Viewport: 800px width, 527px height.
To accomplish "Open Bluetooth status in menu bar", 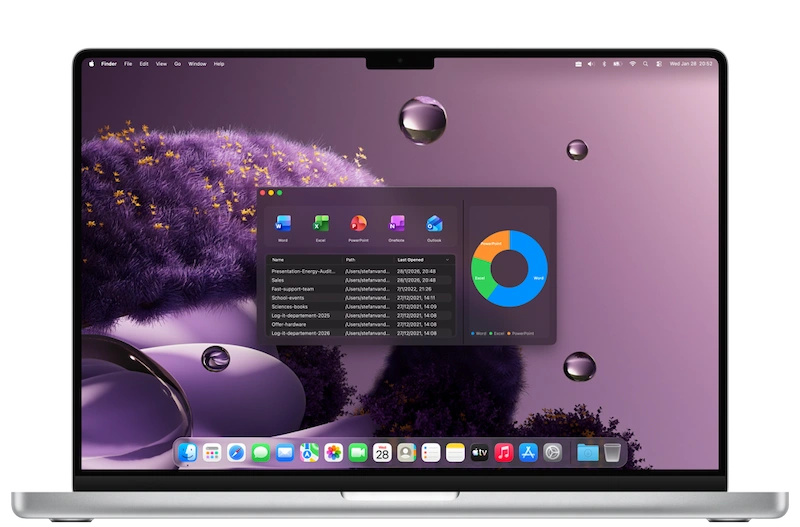I will [604, 64].
